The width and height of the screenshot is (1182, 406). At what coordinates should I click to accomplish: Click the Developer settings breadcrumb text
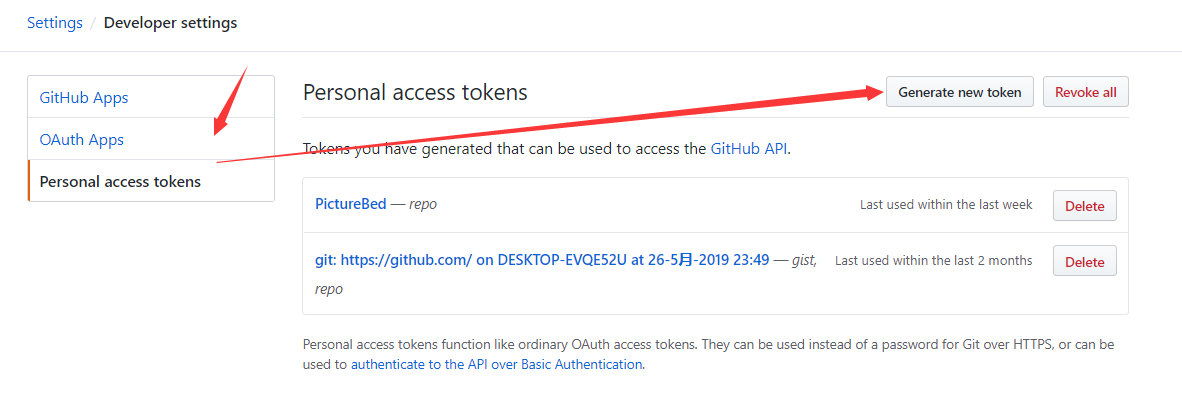170,22
